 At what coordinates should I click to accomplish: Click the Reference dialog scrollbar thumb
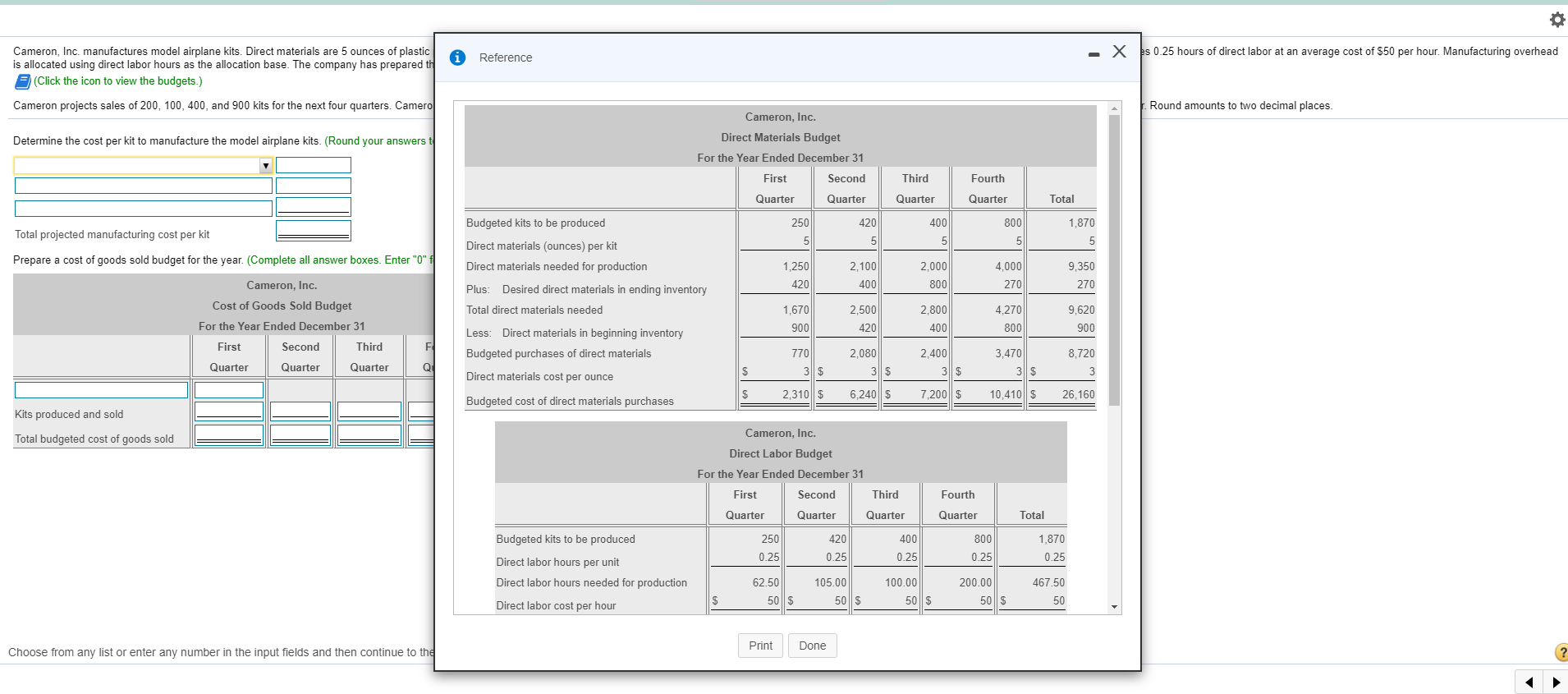click(x=1114, y=260)
